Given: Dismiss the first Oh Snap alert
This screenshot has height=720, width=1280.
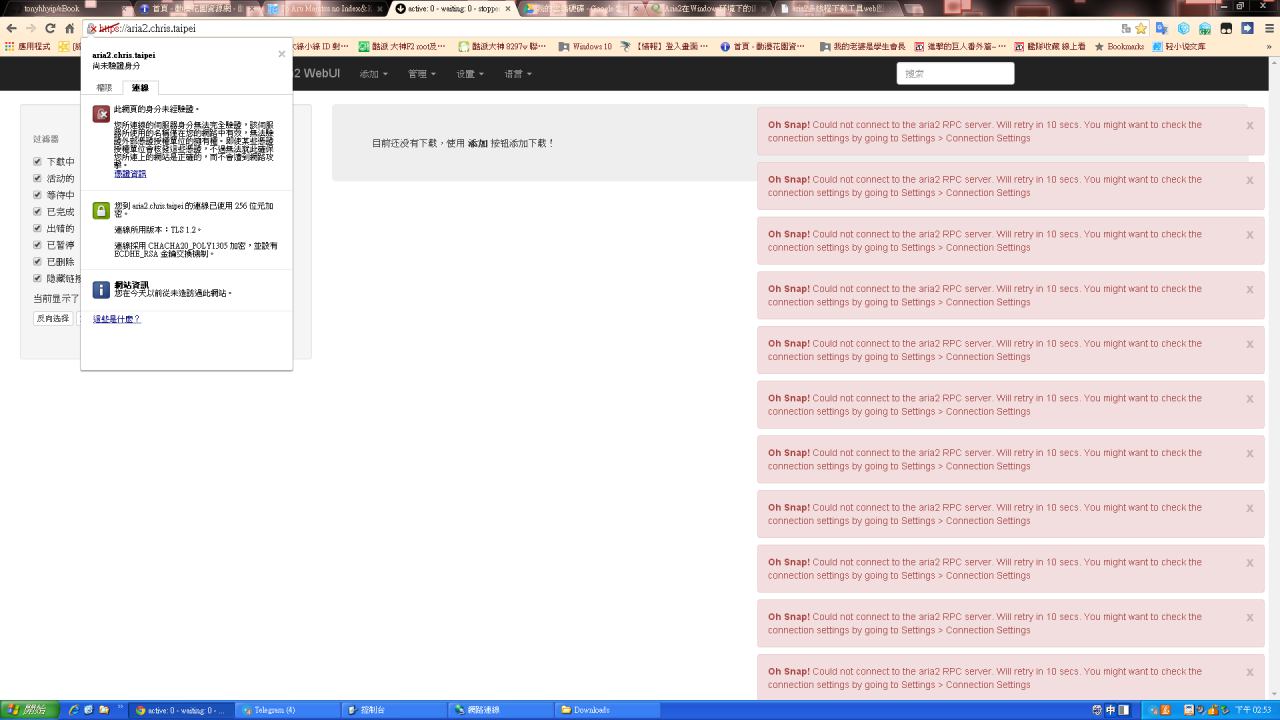Looking at the screenshot, I should 1250,126.
